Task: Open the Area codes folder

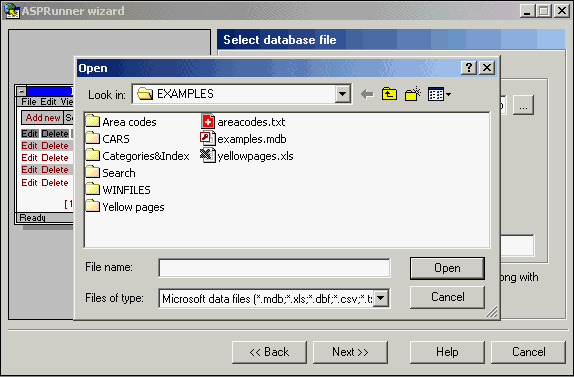Action: click(121, 122)
